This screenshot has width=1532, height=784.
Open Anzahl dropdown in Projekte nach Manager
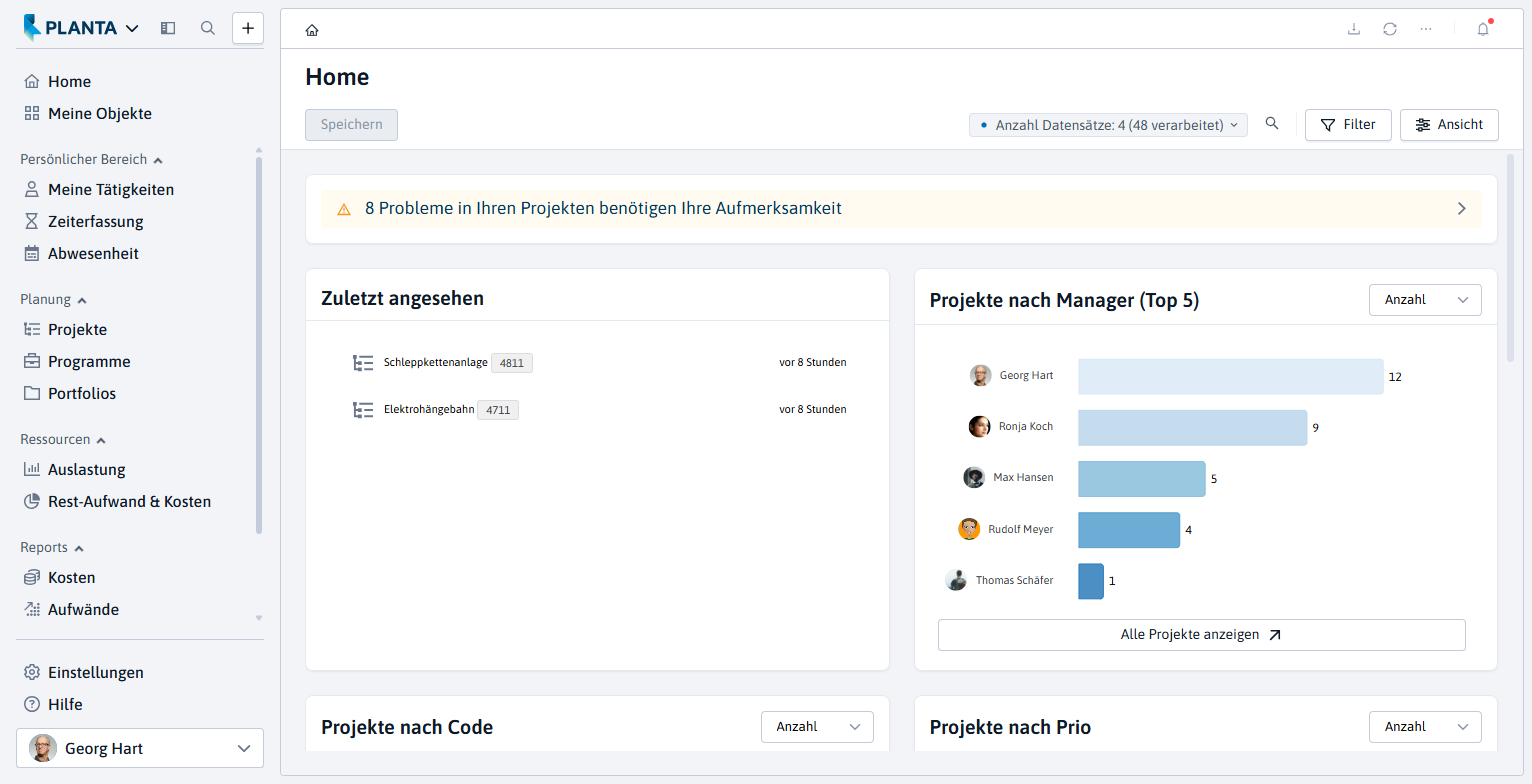pyautogui.click(x=1425, y=300)
